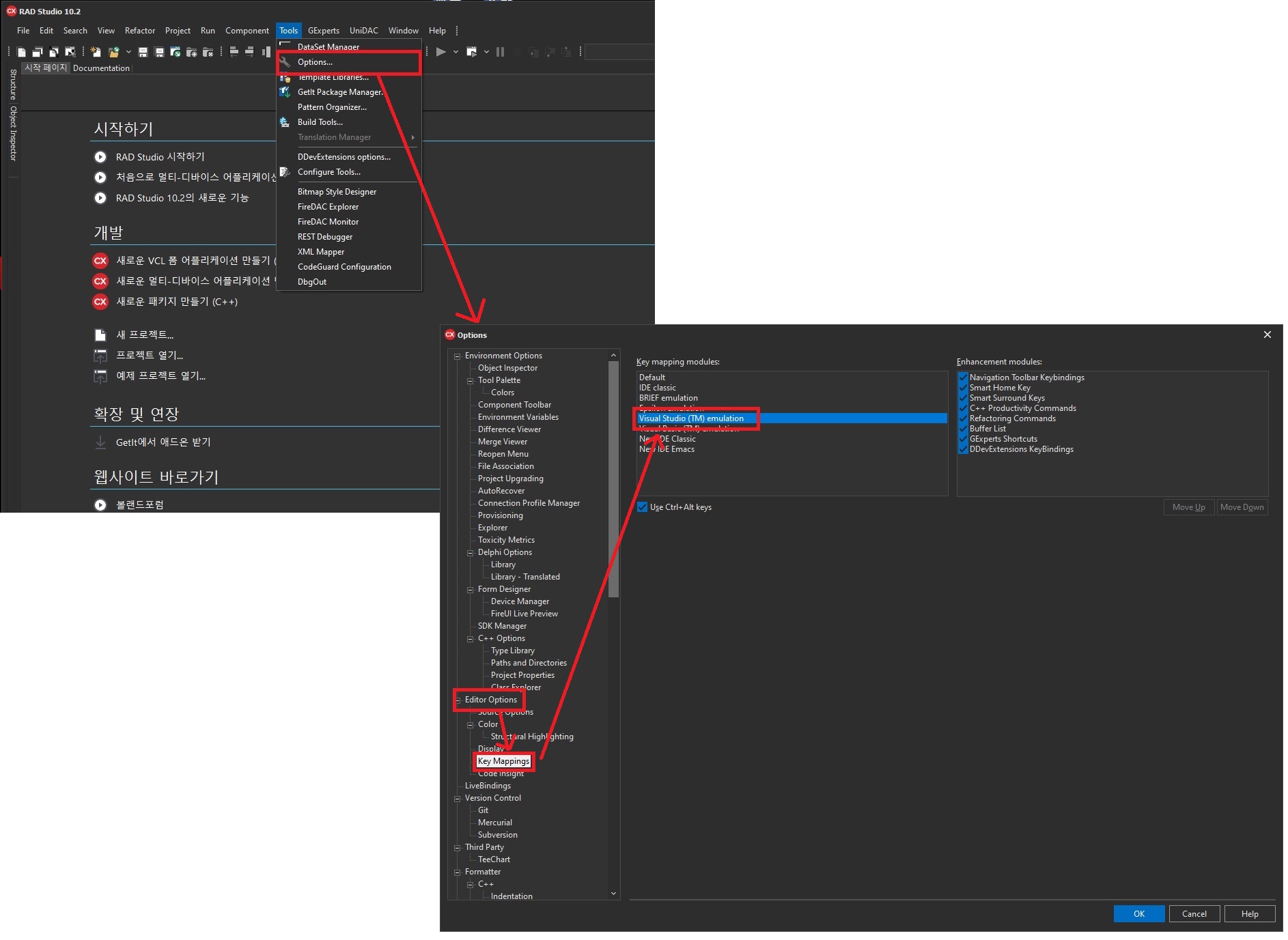Image resolution: width=1288 pixels, height=940 pixels.
Task: Open the GExperts menu
Action: 324,31
